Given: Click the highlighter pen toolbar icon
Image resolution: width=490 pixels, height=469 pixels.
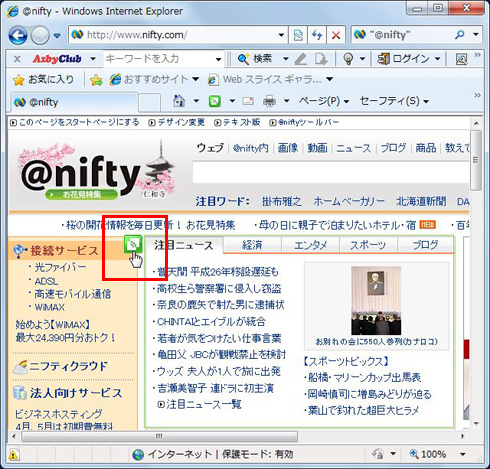Looking at the screenshot, I should coord(301,59).
